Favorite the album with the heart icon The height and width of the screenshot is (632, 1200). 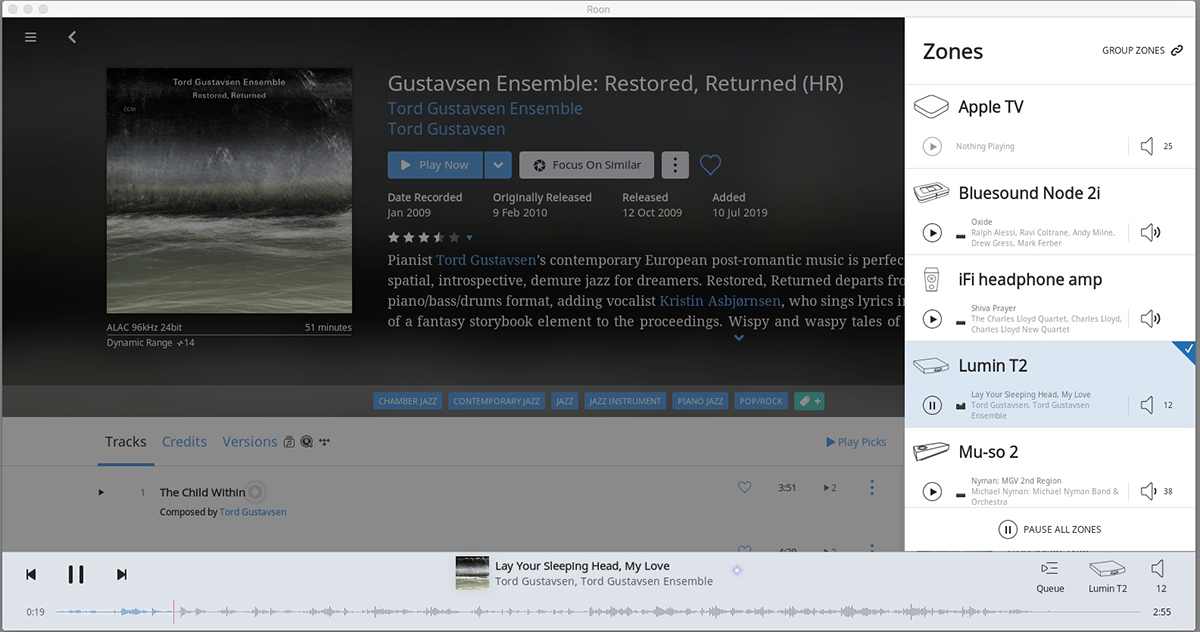tap(710, 165)
